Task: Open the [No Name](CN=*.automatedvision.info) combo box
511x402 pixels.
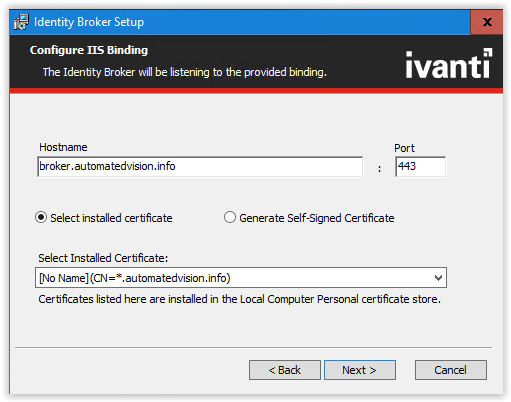Action: click(241, 278)
